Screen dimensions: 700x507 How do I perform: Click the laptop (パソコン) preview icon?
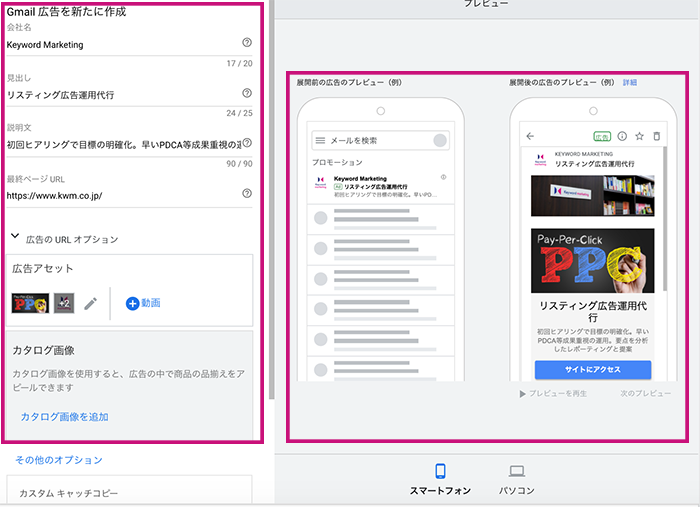[x=517, y=471]
